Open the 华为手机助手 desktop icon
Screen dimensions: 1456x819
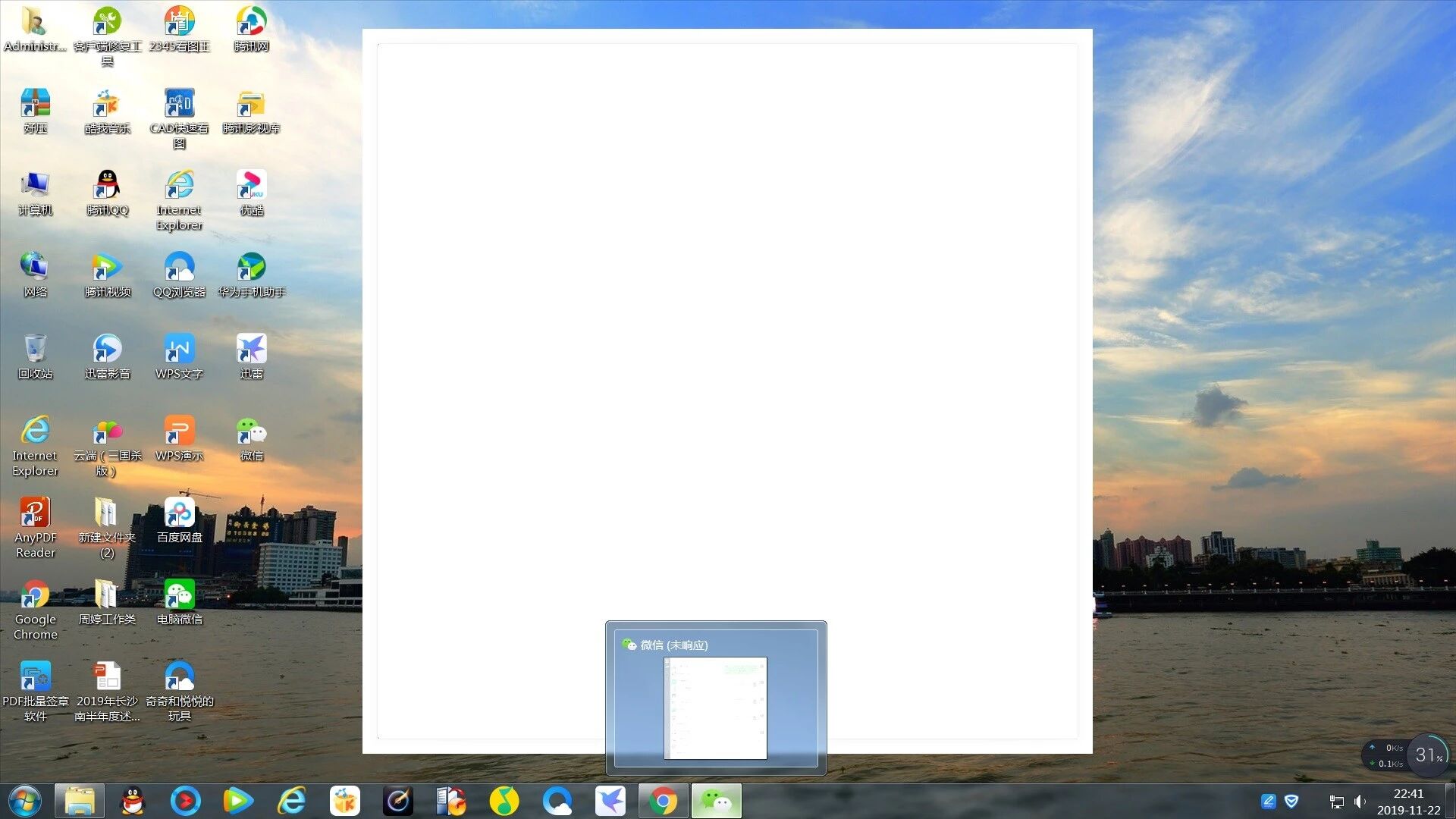pos(251,268)
